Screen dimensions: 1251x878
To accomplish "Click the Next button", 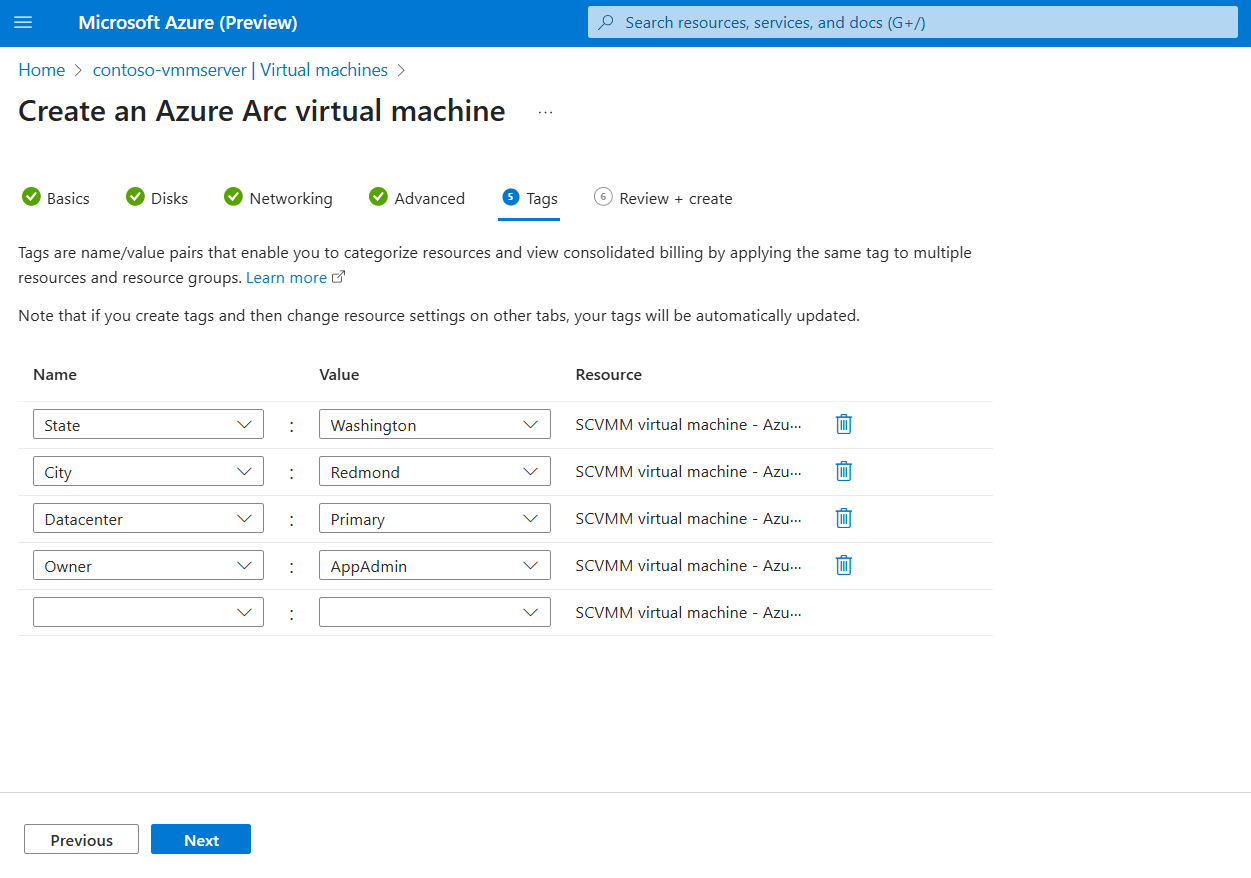I will [x=201, y=839].
